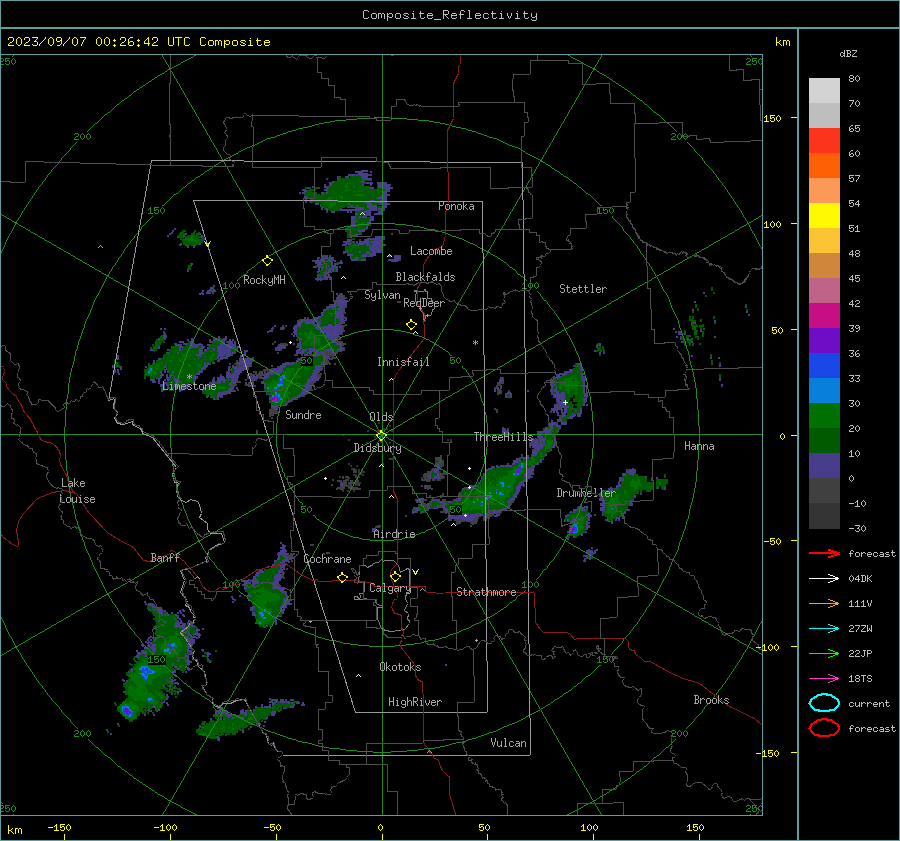Click the Olds label
This screenshot has width=900, height=841.
[x=381, y=417]
